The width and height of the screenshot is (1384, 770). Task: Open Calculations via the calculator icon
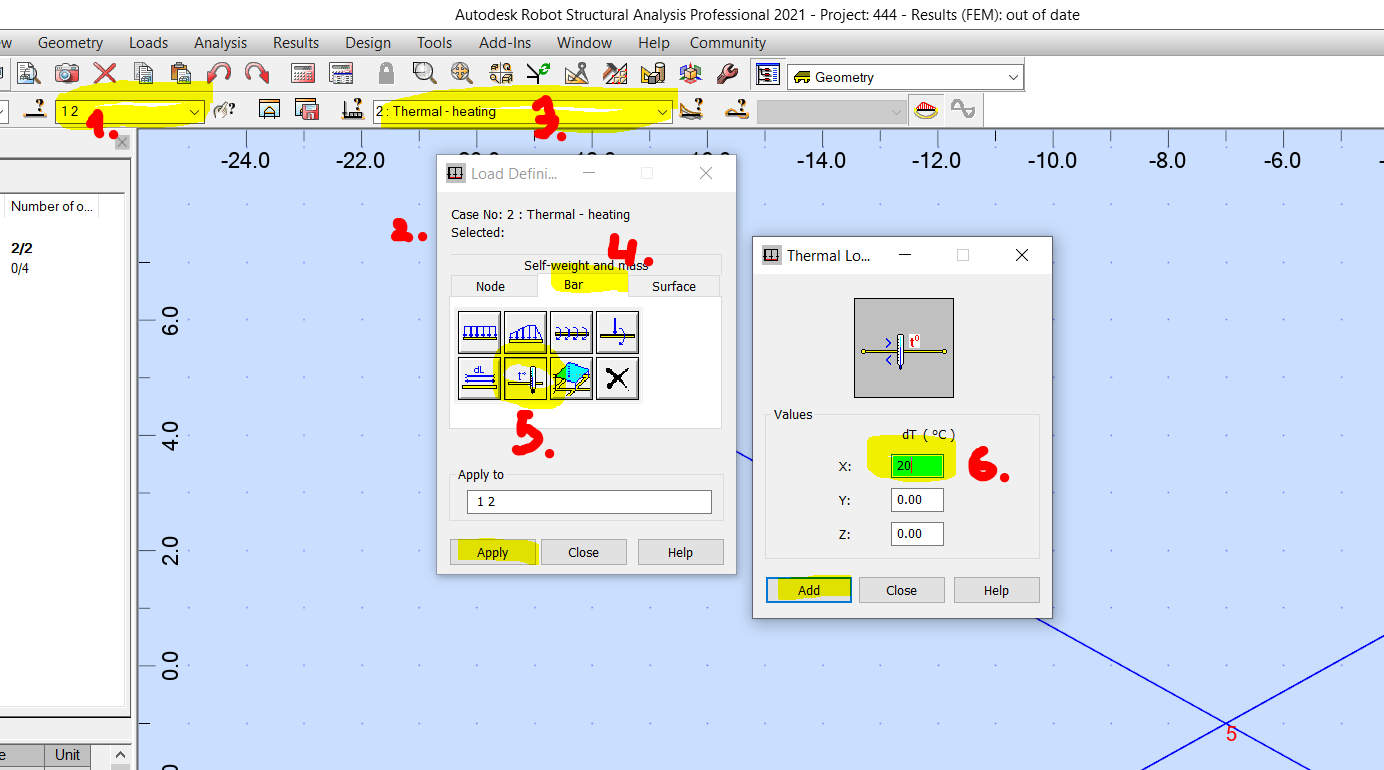click(x=301, y=73)
